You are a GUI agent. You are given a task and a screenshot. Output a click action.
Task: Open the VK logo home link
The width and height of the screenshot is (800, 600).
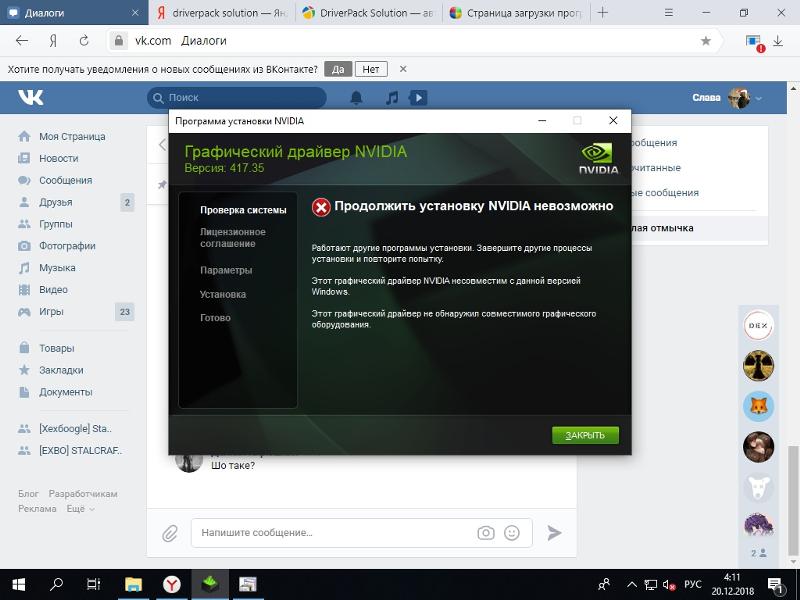click(31, 97)
